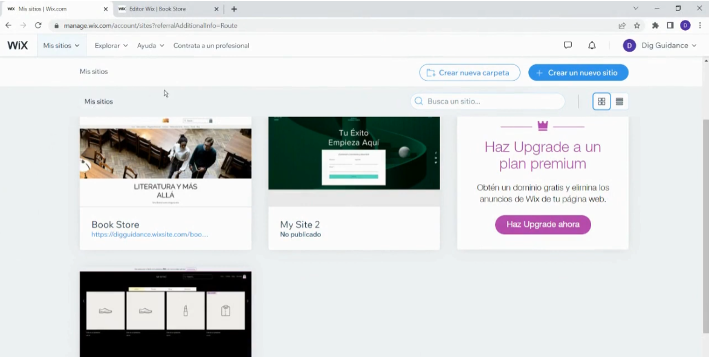Open the notifications bell
710x360 pixels.
click(592, 45)
